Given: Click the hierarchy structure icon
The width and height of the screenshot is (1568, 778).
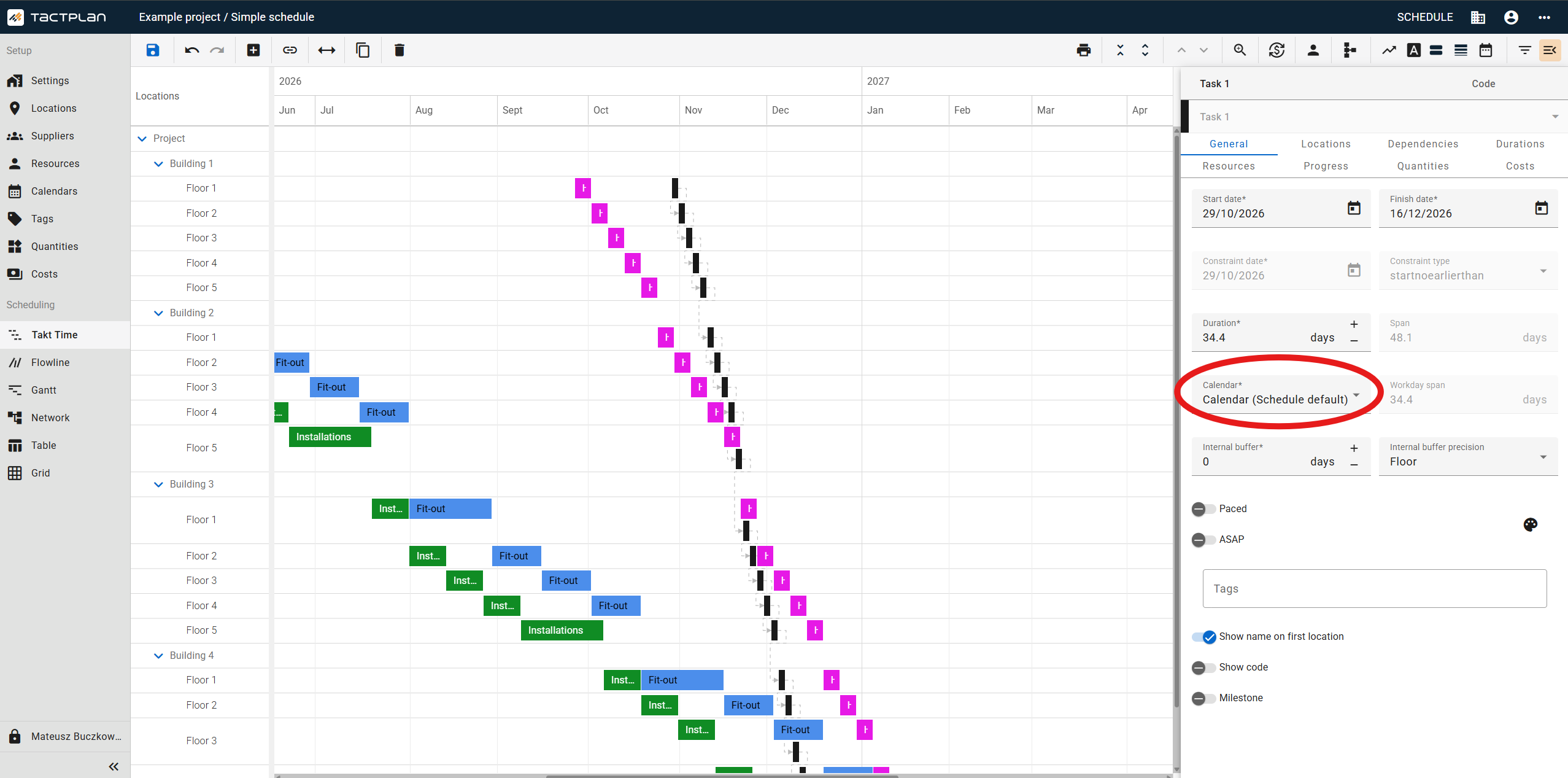Looking at the screenshot, I should pos(1350,50).
